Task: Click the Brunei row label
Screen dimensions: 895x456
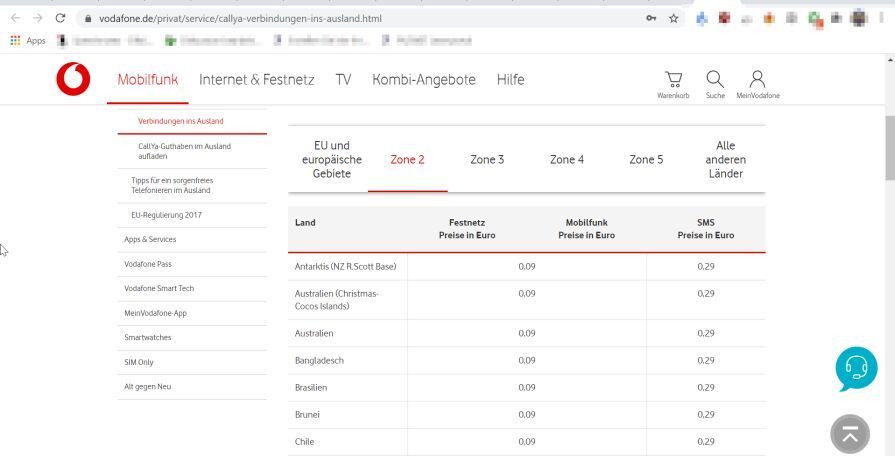Action: pos(307,415)
